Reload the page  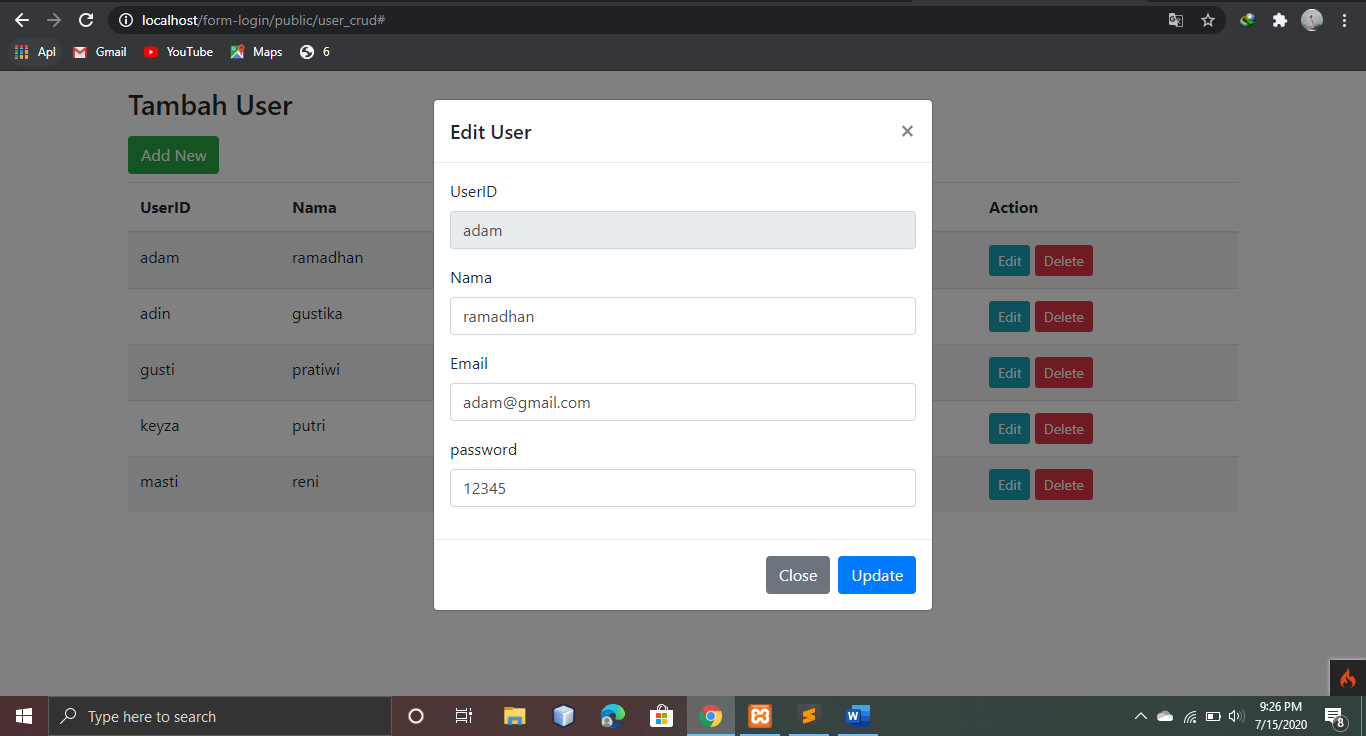[86, 20]
